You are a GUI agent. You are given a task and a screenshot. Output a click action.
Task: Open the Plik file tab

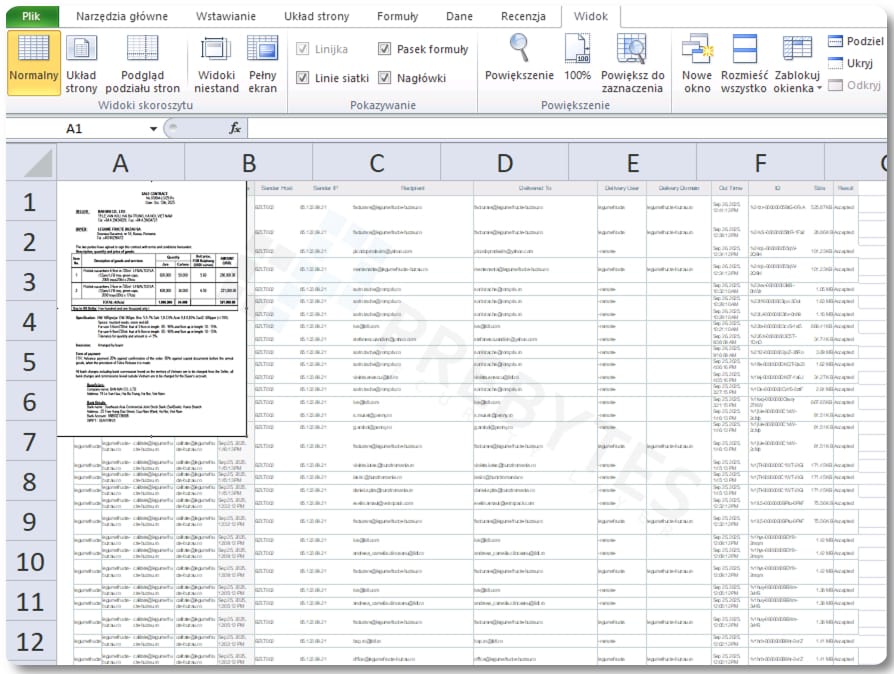click(x=31, y=16)
